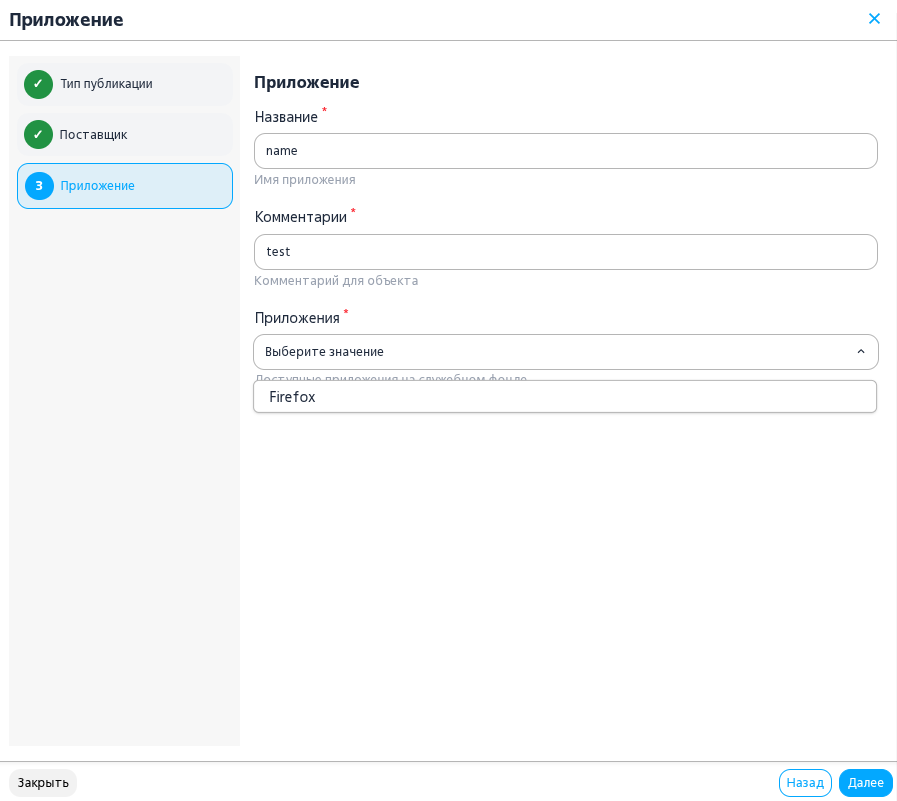Image resolution: width=897 pixels, height=801 pixels.
Task: Choose Firefox from the dropdown list
Action: tap(565, 396)
